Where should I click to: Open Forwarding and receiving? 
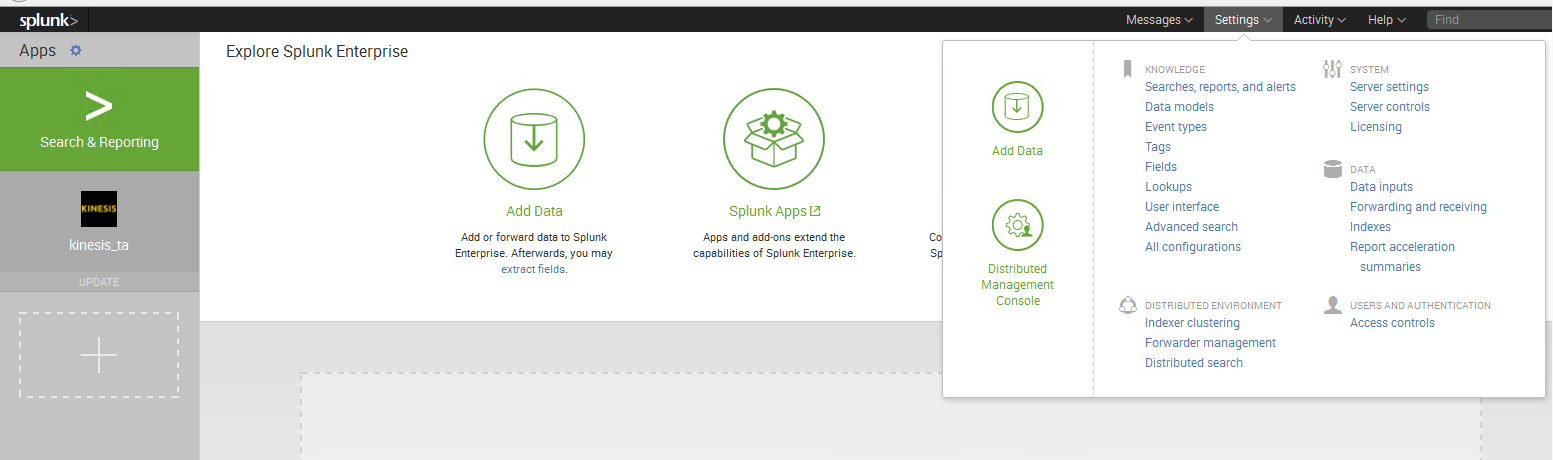1418,207
